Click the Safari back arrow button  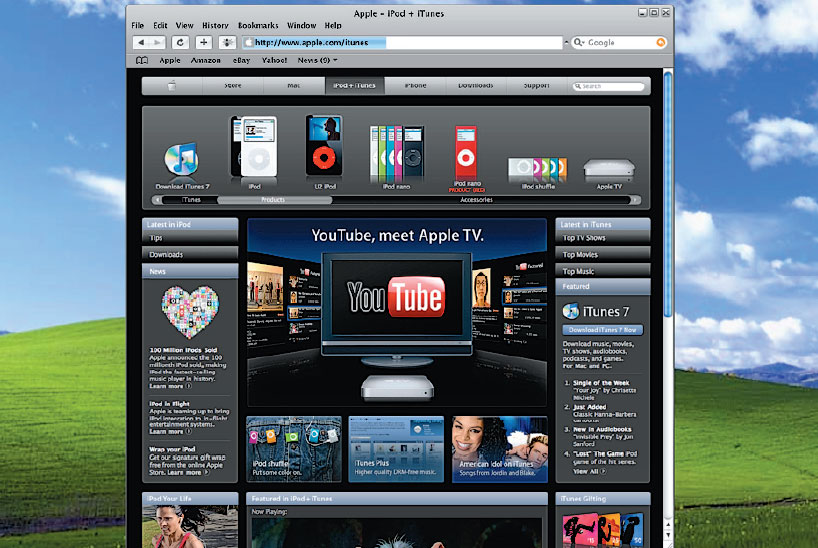pos(141,42)
